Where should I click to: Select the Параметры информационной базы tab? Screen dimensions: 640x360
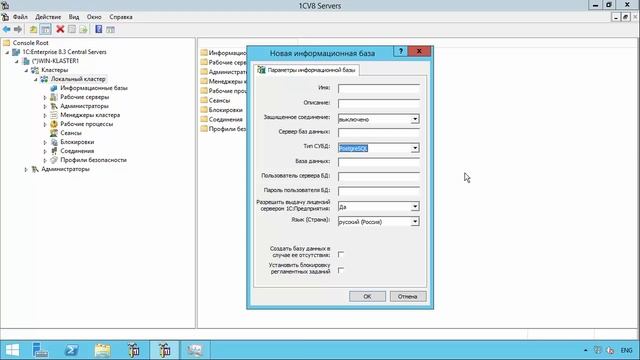click(x=307, y=70)
